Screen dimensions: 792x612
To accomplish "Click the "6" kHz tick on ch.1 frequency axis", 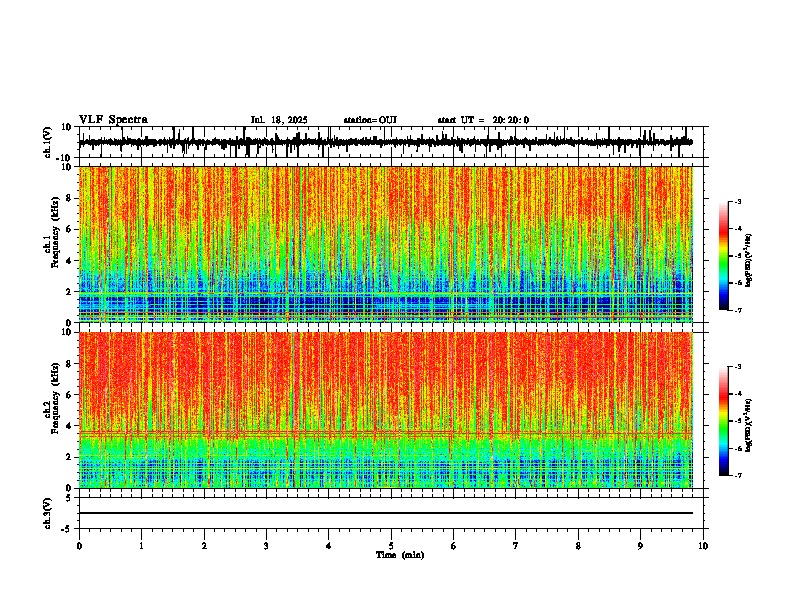I will (70, 229).
